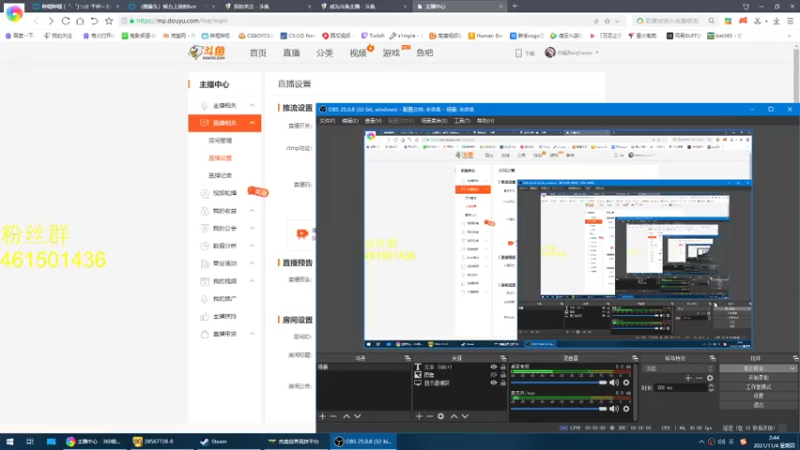This screenshot has width=800, height=450.
Task: Open user account dropdown in Douyu header
Action: click(x=572, y=53)
